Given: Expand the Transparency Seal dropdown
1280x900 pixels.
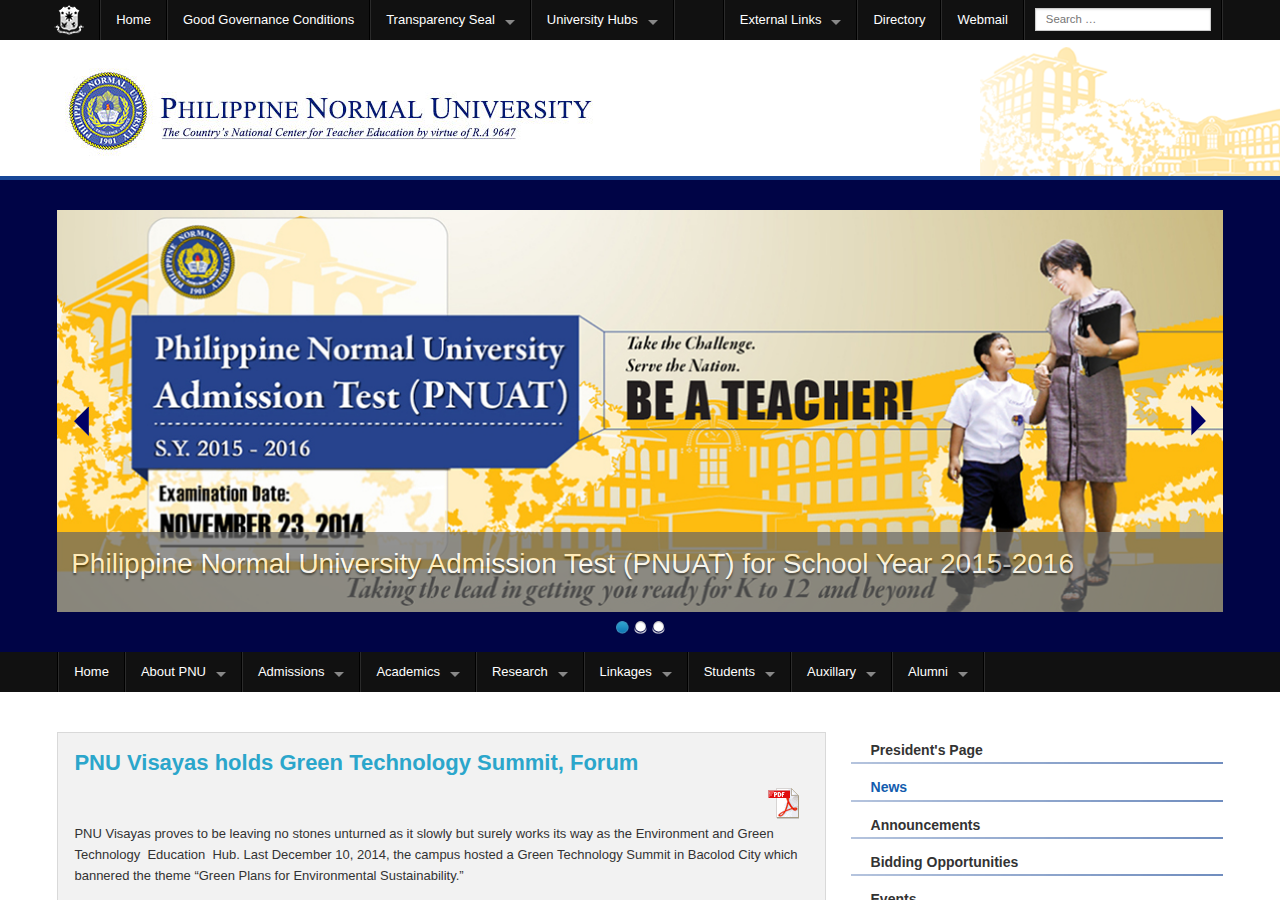Looking at the screenshot, I should coord(450,20).
